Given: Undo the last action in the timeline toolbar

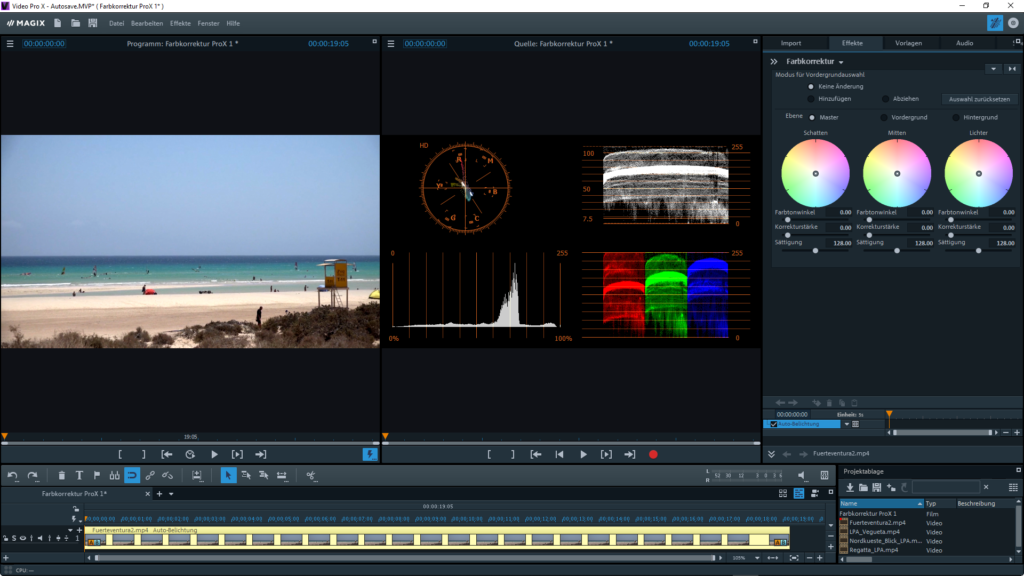Looking at the screenshot, I should pos(12,475).
